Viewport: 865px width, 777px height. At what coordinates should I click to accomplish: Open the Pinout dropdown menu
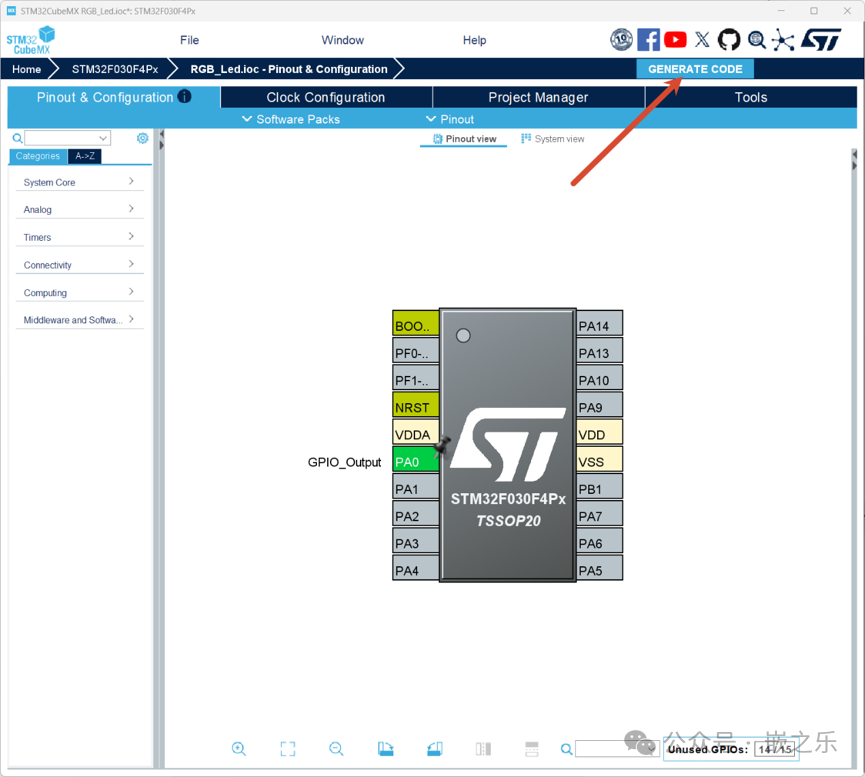(x=450, y=119)
